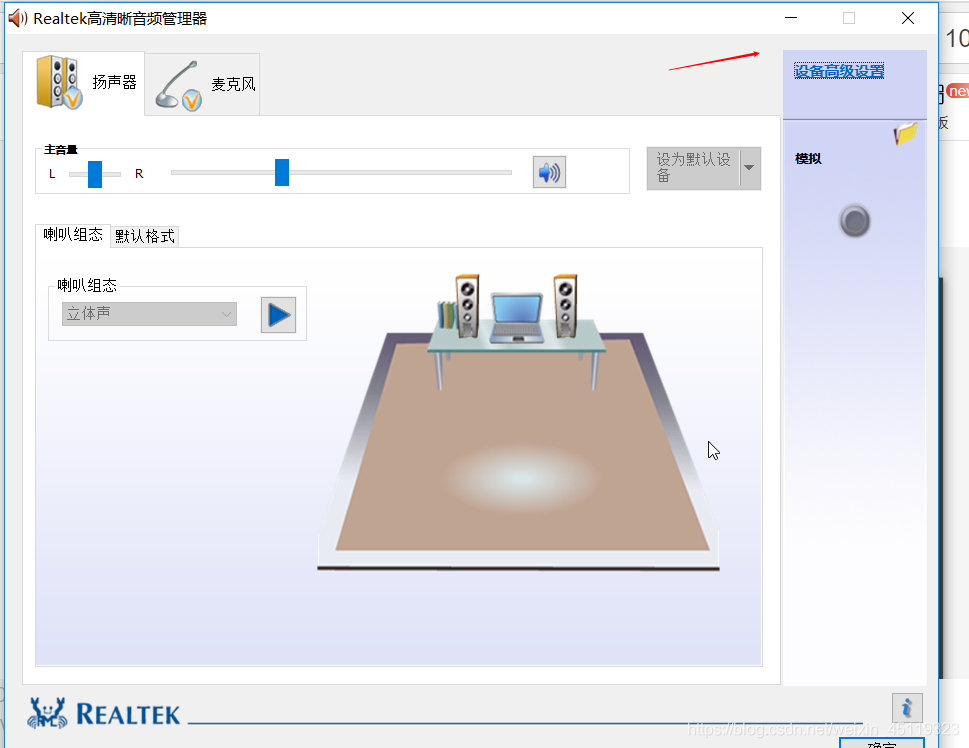Switch to the 麦克风 microphone tab
Screen dimensions: 969x748
click(x=203, y=84)
